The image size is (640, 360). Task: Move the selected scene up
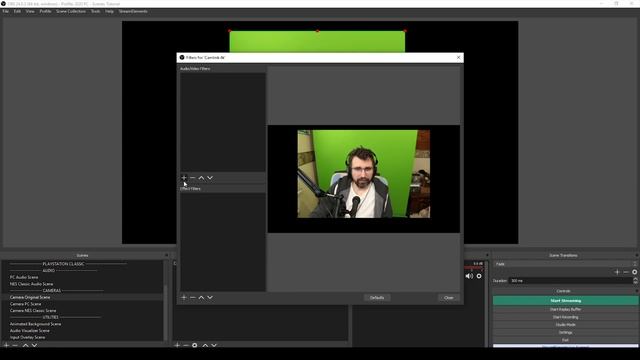(x=25, y=345)
